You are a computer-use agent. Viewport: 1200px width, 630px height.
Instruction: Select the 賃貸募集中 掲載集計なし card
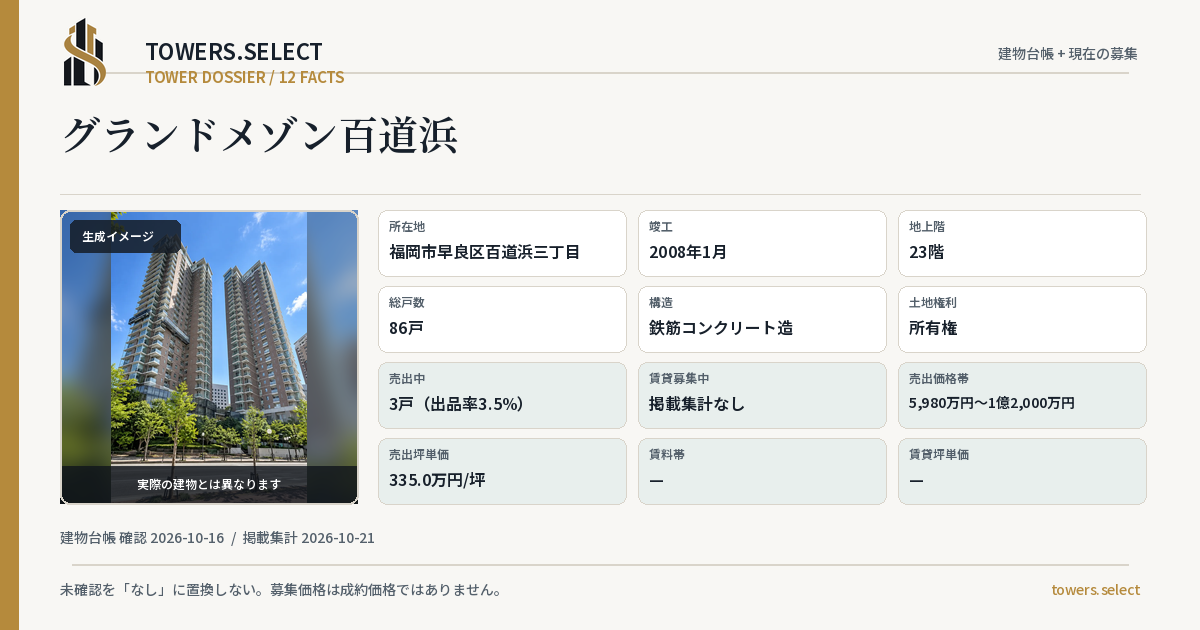pos(762,395)
